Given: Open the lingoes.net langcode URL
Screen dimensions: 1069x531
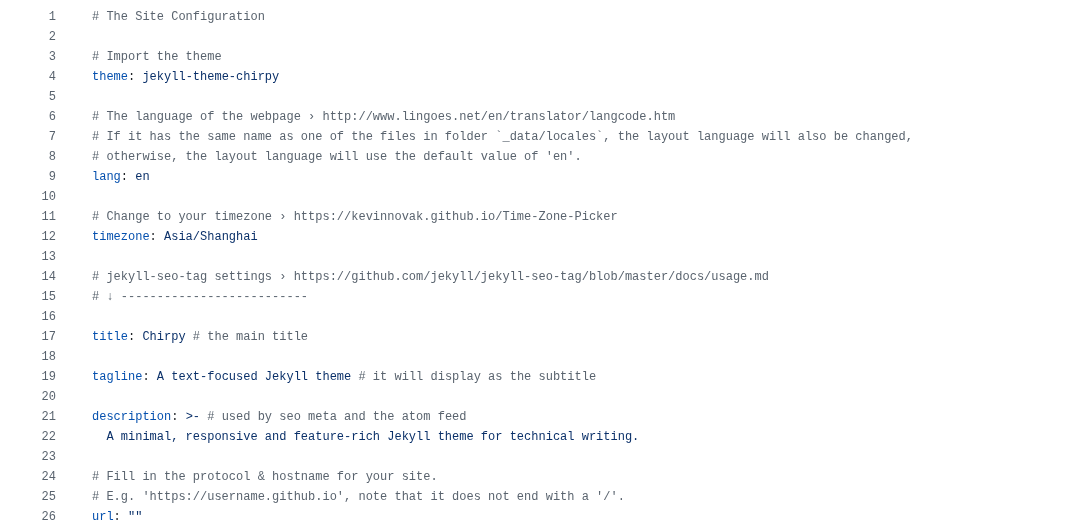Looking at the screenshot, I should pyautogui.click(x=498, y=117).
